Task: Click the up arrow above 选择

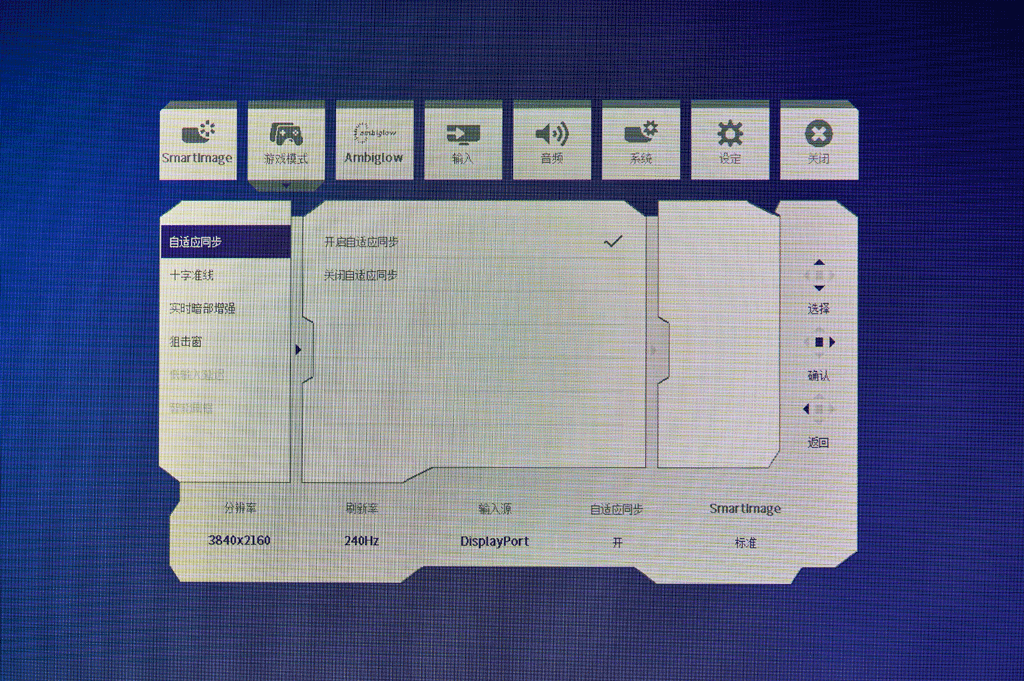Action: [x=819, y=262]
